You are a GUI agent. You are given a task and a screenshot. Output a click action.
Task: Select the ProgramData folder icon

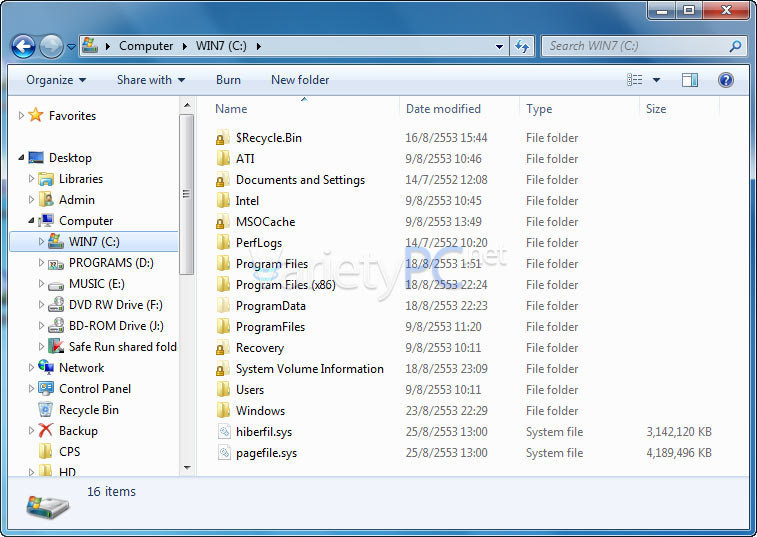223,306
